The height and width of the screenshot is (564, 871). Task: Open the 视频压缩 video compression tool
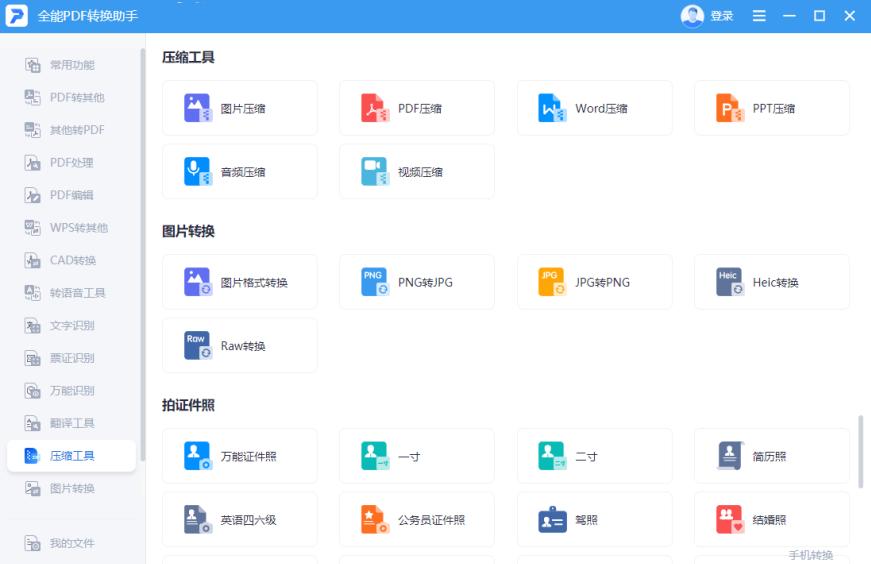click(417, 172)
